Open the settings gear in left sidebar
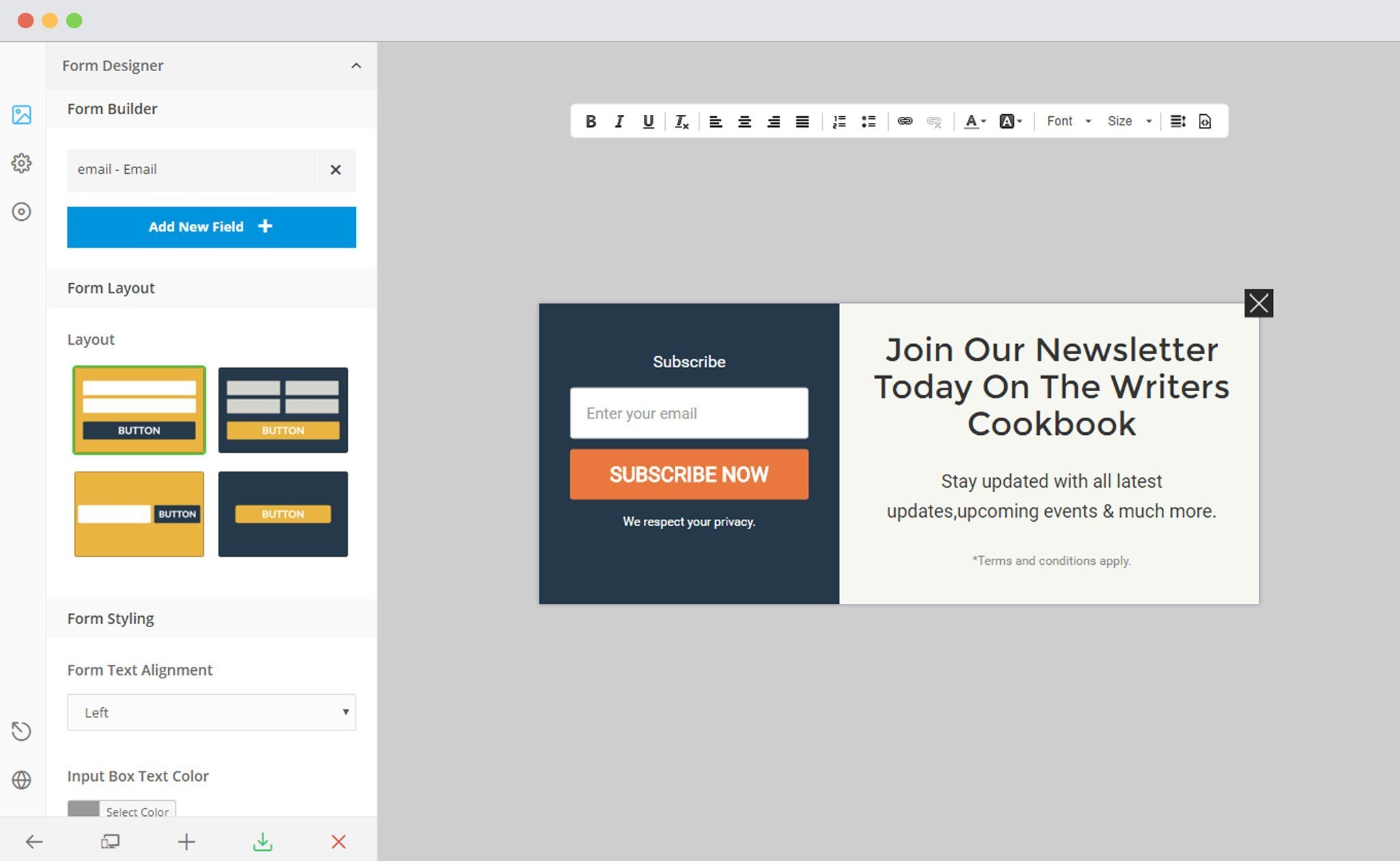 [22, 163]
